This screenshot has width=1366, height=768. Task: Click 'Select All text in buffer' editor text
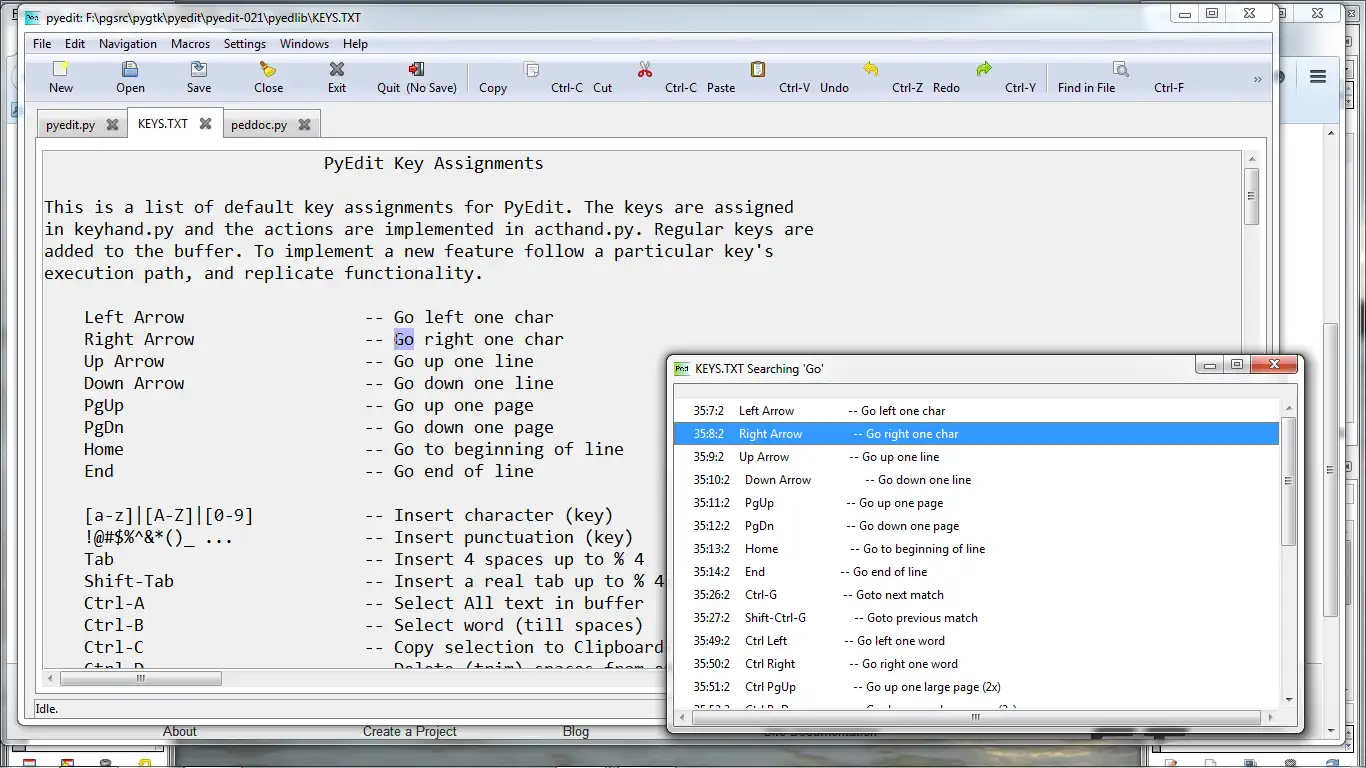519,603
